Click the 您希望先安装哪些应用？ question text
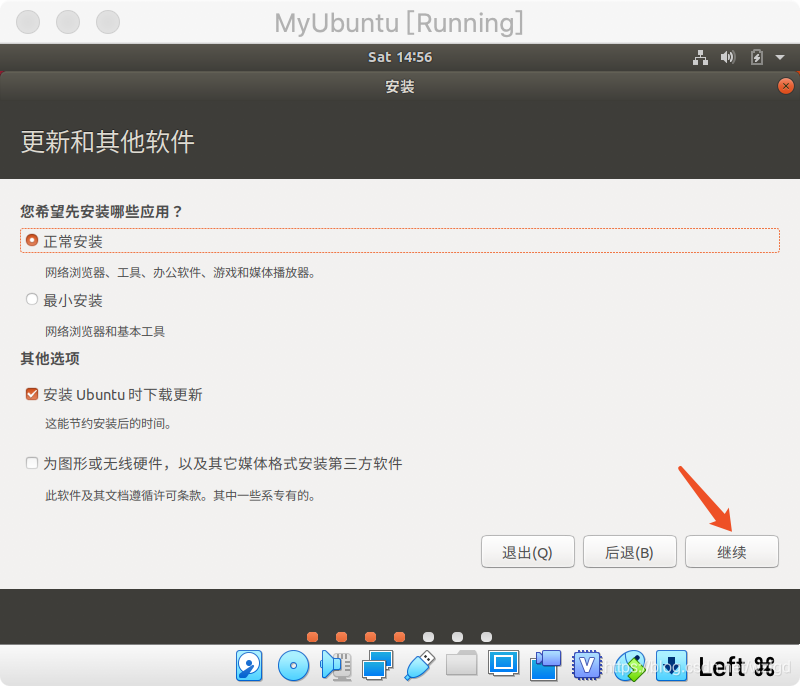Image resolution: width=800 pixels, height=686 pixels. [102, 212]
